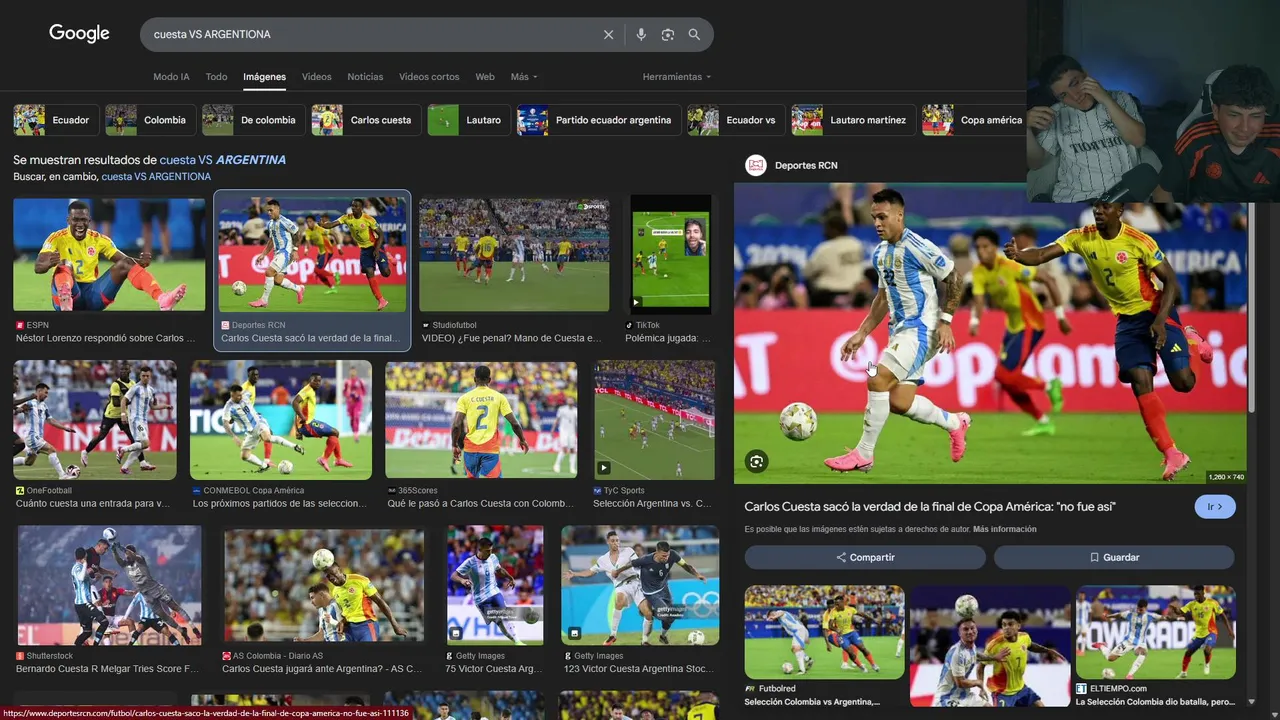This screenshot has width=1280, height=720.
Task: Open Más información copyright link
Action: [1004, 529]
